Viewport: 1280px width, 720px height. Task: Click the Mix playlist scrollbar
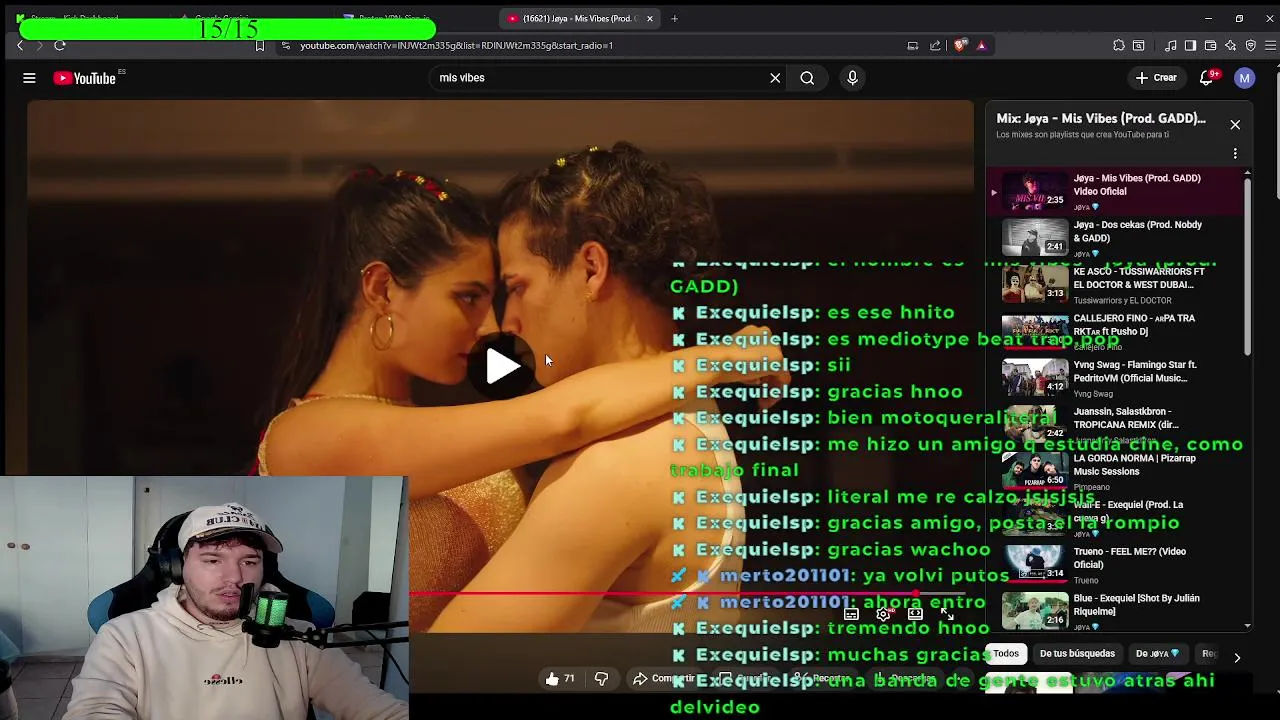click(x=1247, y=265)
